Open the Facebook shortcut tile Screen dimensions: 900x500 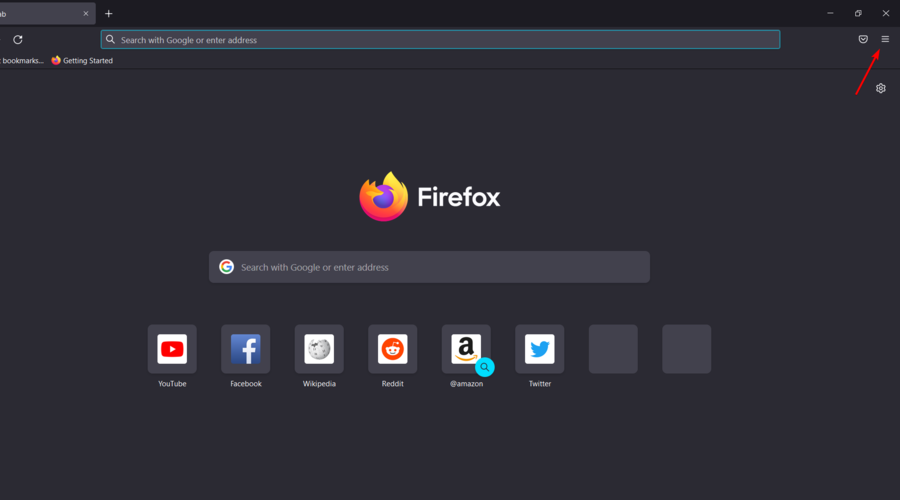246,349
